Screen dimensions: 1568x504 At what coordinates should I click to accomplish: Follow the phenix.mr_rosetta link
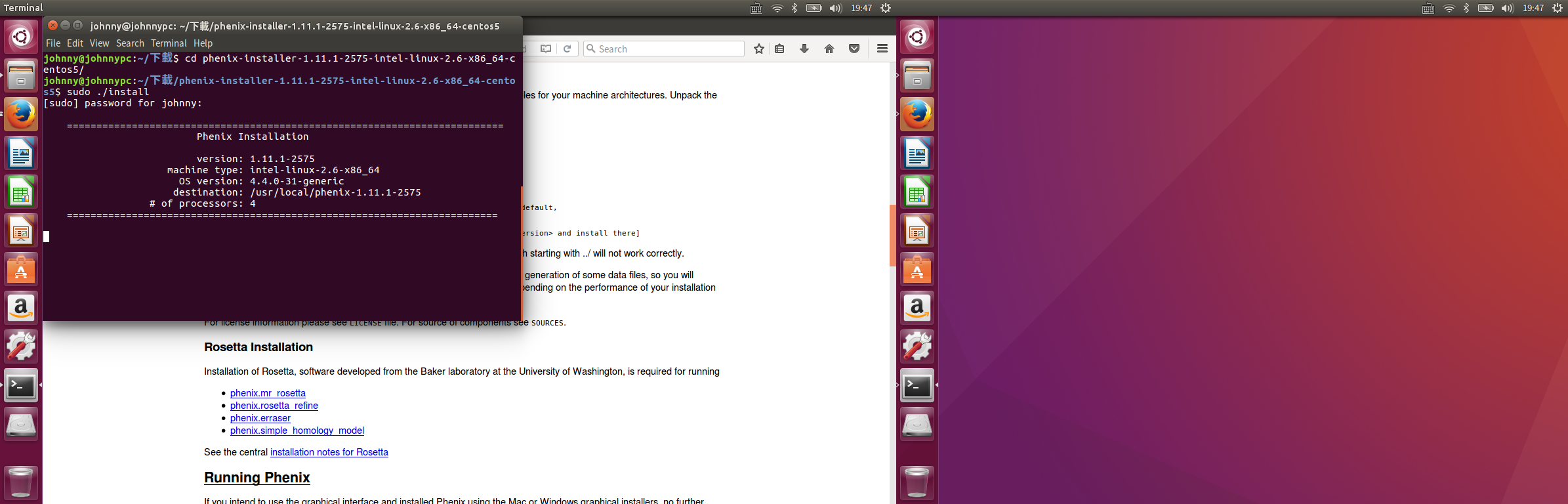coord(268,393)
